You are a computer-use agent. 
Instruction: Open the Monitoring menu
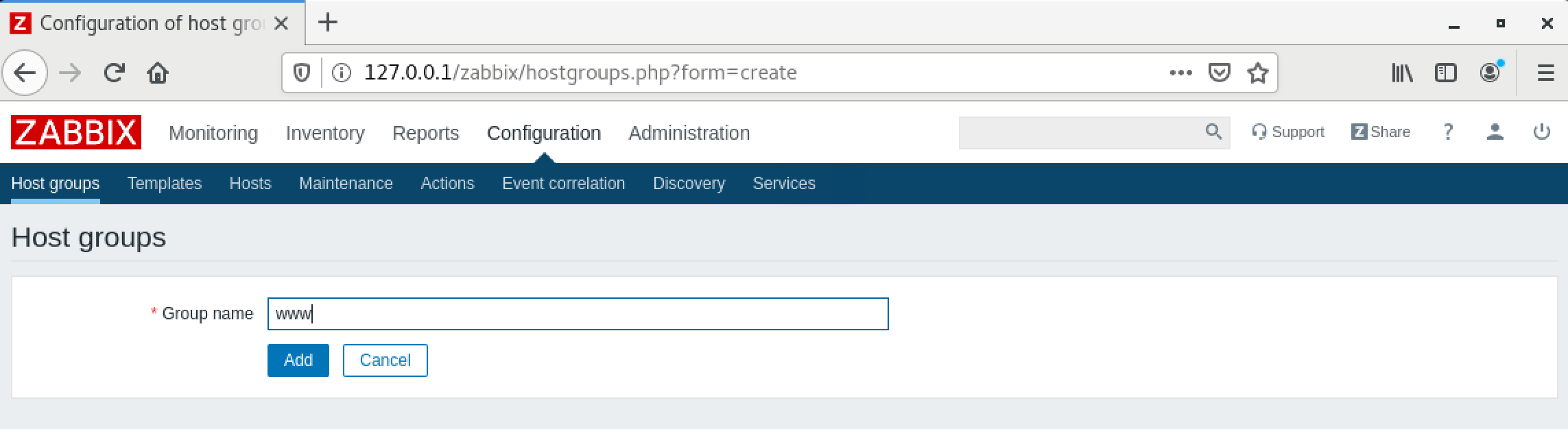point(213,133)
